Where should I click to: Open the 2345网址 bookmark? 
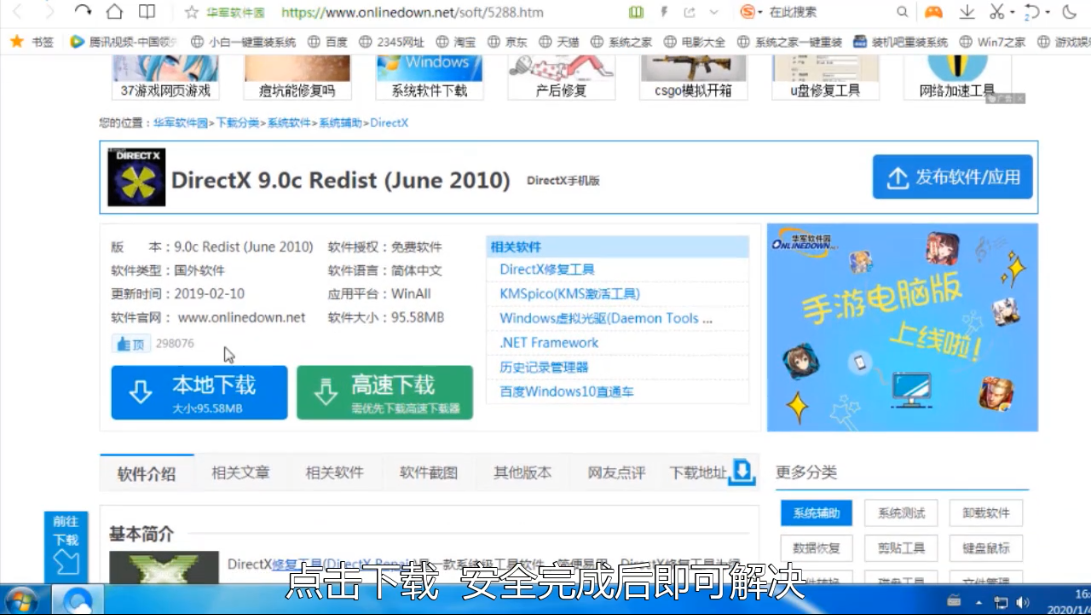tap(391, 42)
